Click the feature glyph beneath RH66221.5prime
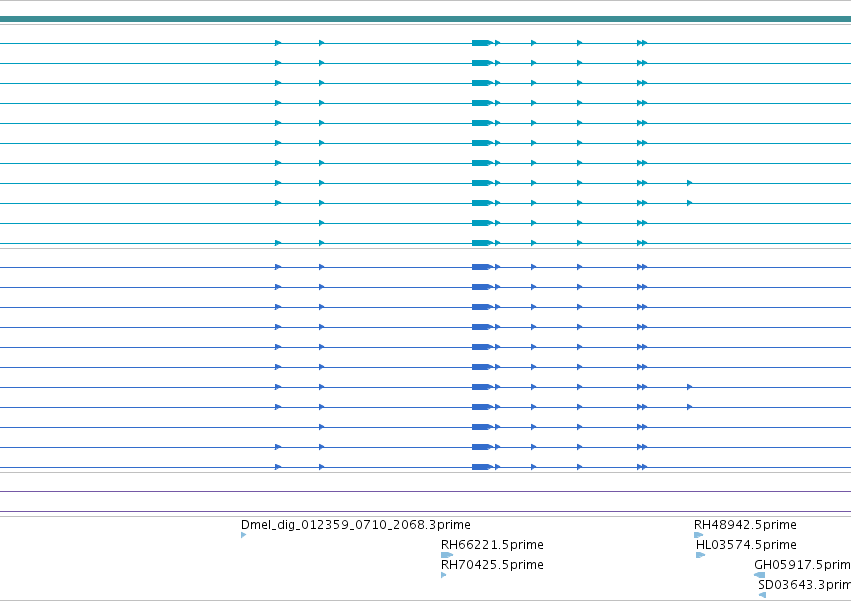The width and height of the screenshot is (851, 601). pos(447,555)
